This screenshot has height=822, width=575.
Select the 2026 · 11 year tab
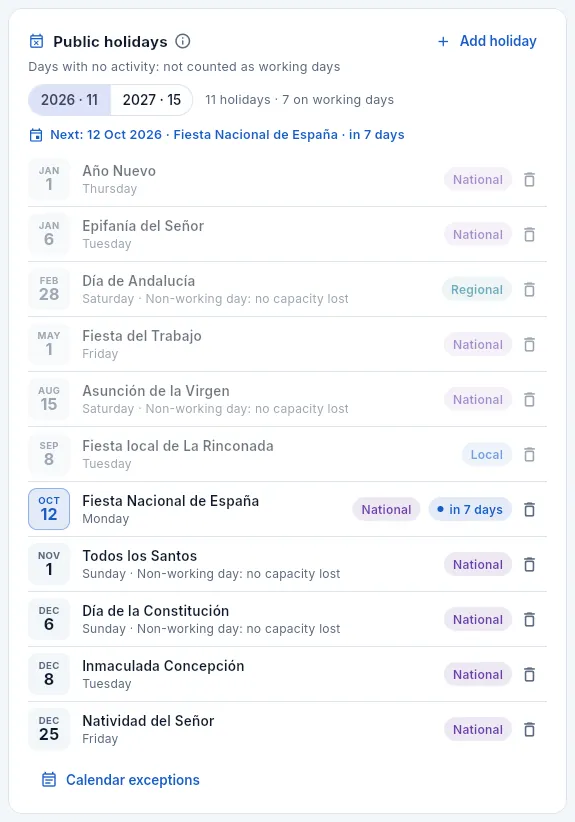tap(70, 100)
